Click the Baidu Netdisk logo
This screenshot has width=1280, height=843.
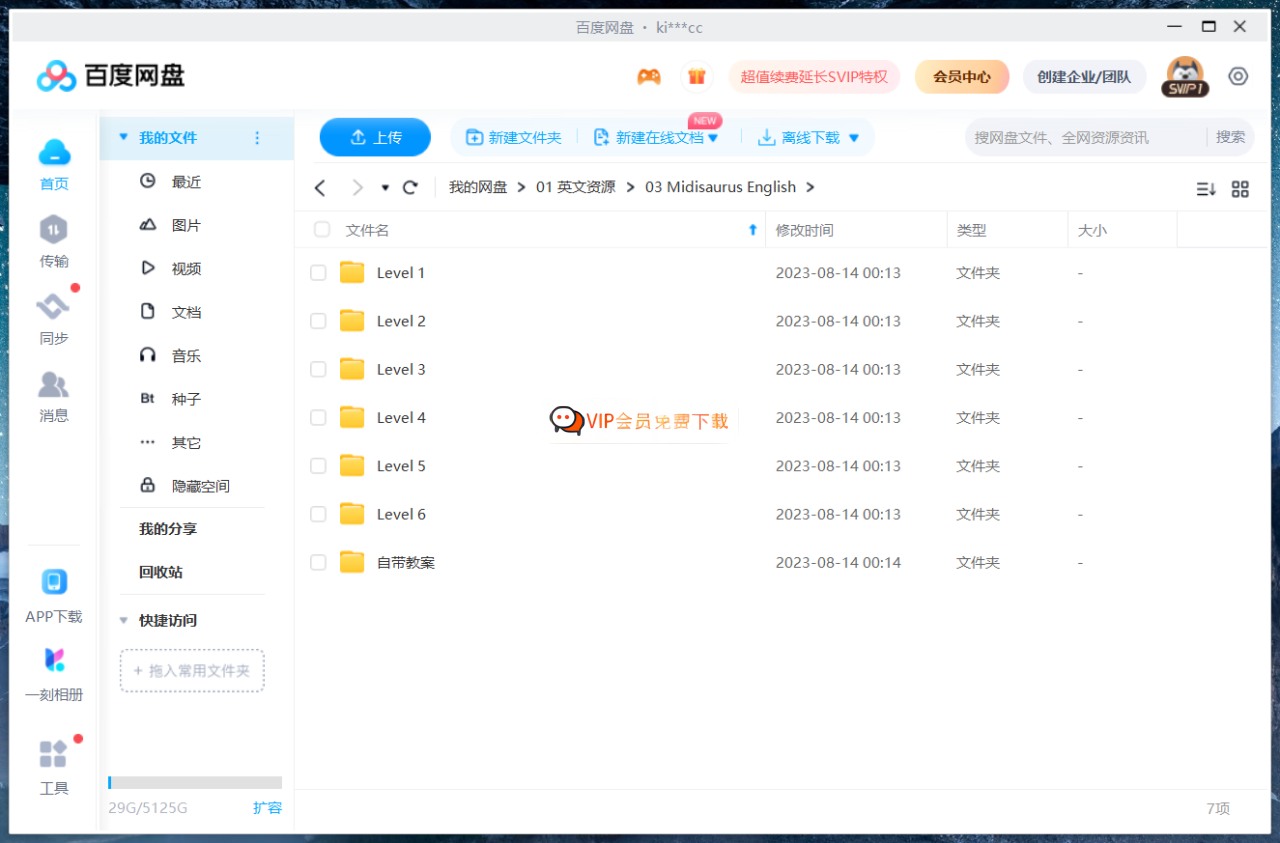[x=111, y=76]
